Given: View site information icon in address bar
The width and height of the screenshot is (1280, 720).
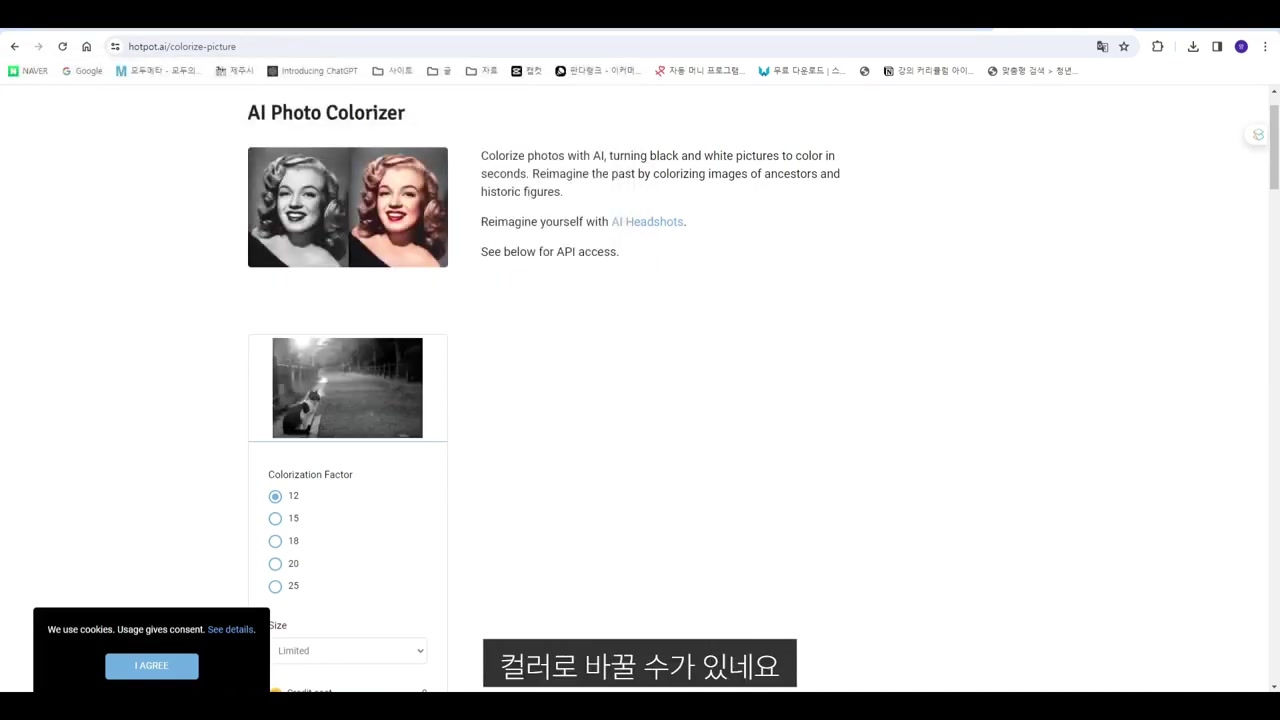Looking at the screenshot, I should click(x=115, y=47).
